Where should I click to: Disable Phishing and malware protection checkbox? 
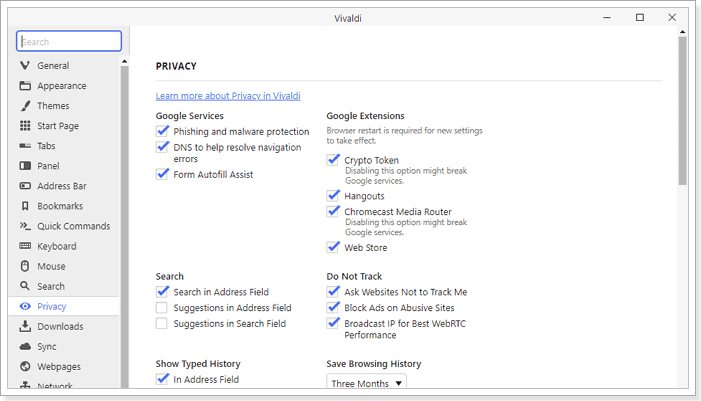[x=162, y=131]
